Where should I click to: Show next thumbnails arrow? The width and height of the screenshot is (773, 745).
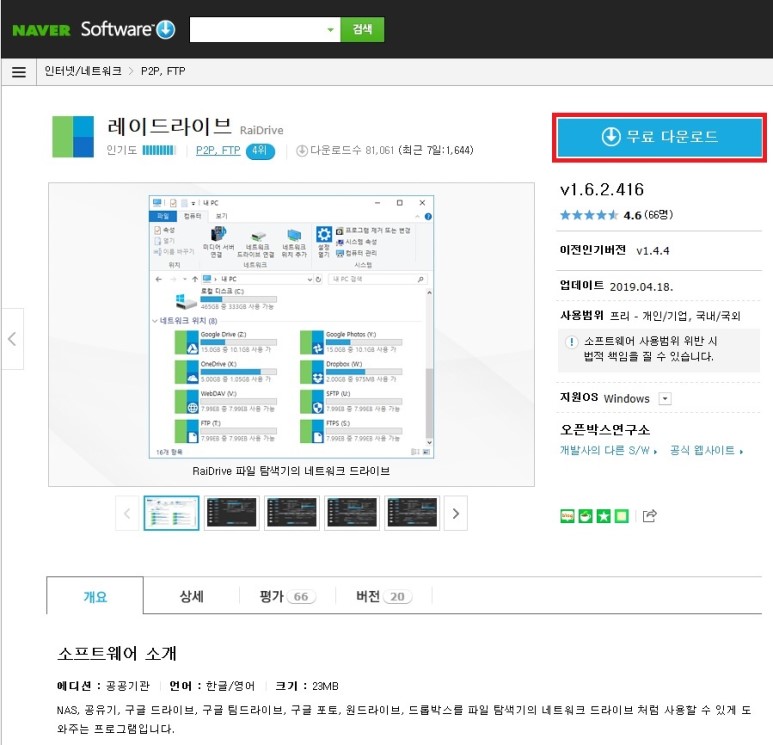coord(456,513)
